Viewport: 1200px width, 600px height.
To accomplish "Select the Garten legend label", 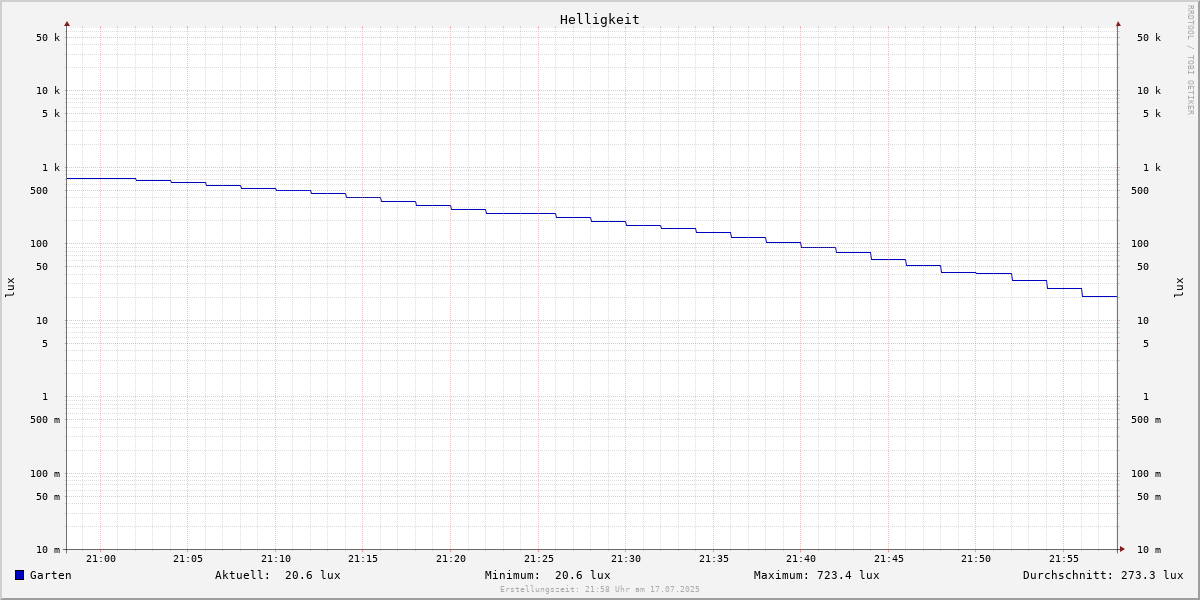I will [51, 575].
